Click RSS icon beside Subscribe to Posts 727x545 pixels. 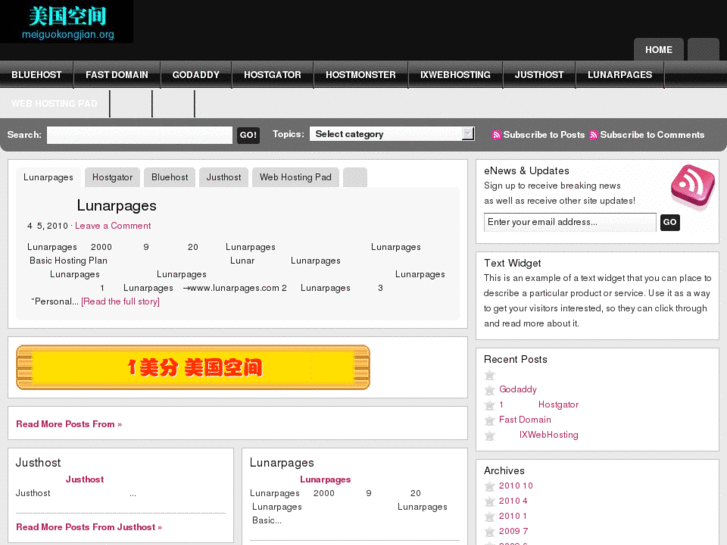(x=497, y=135)
